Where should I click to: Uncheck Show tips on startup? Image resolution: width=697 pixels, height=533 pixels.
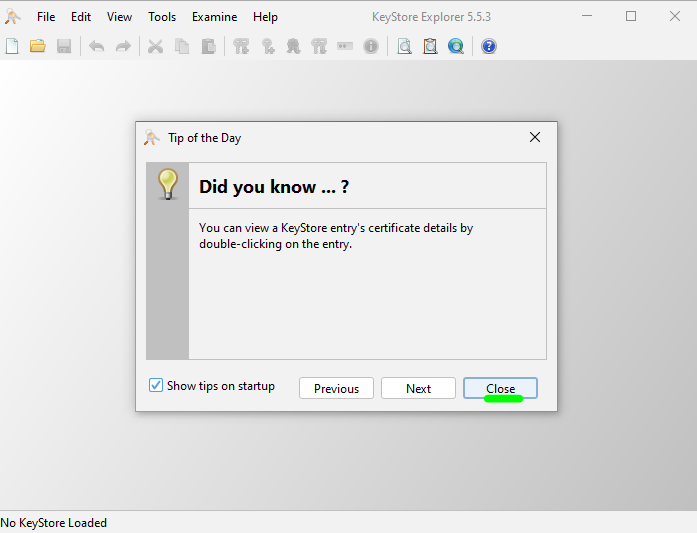(156, 385)
